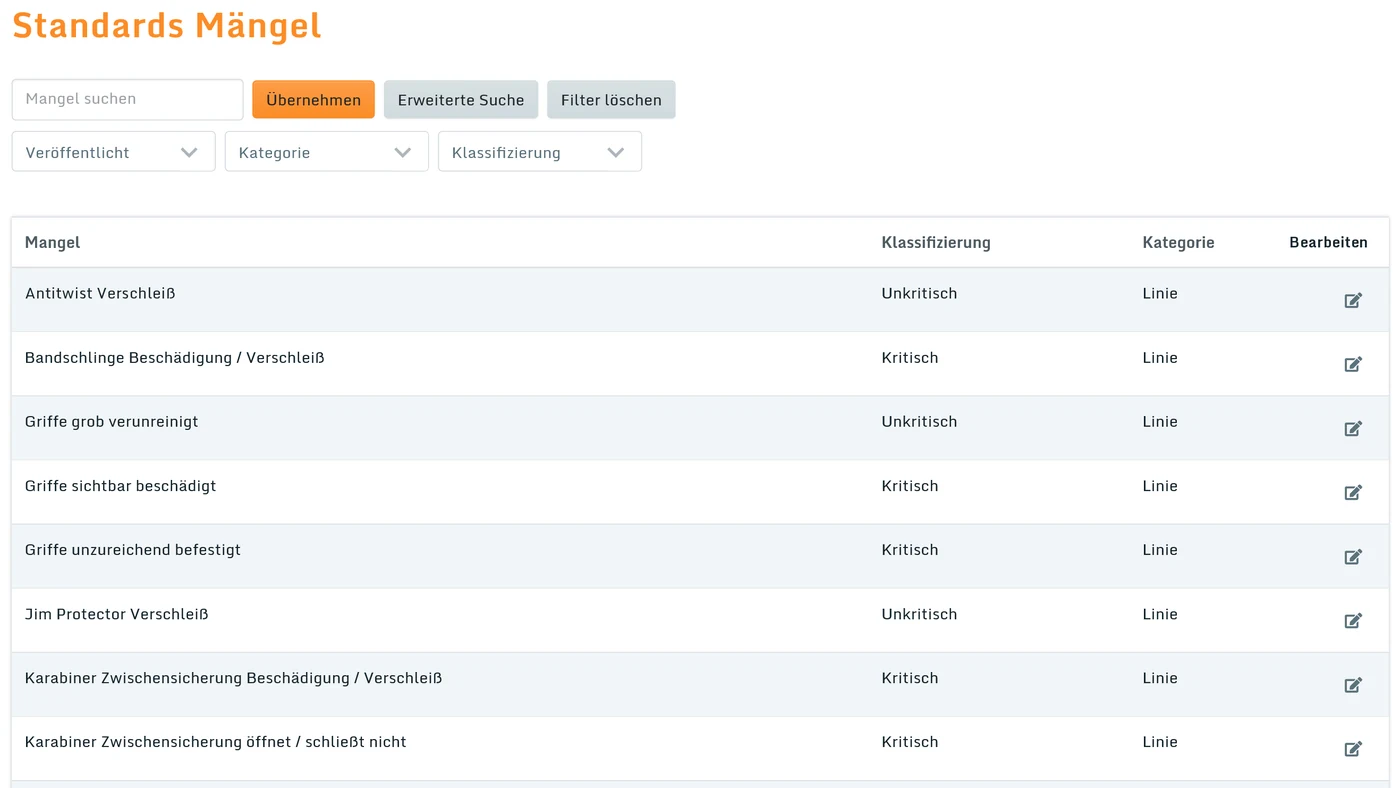Select Linie in Griffe unzureichend befestigt row
Image resolution: width=1400 pixels, height=788 pixels.
click(x=1160, y=549)
